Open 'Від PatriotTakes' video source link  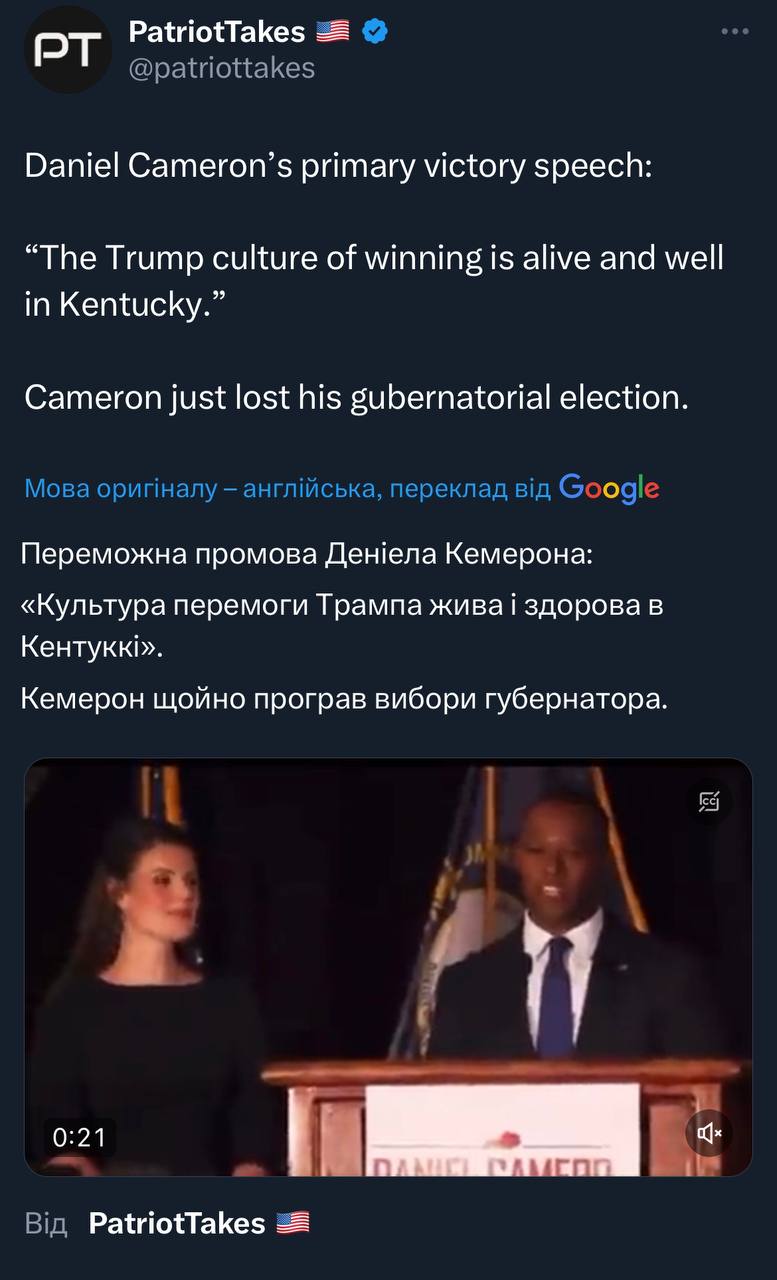(x=177, y=1222)
